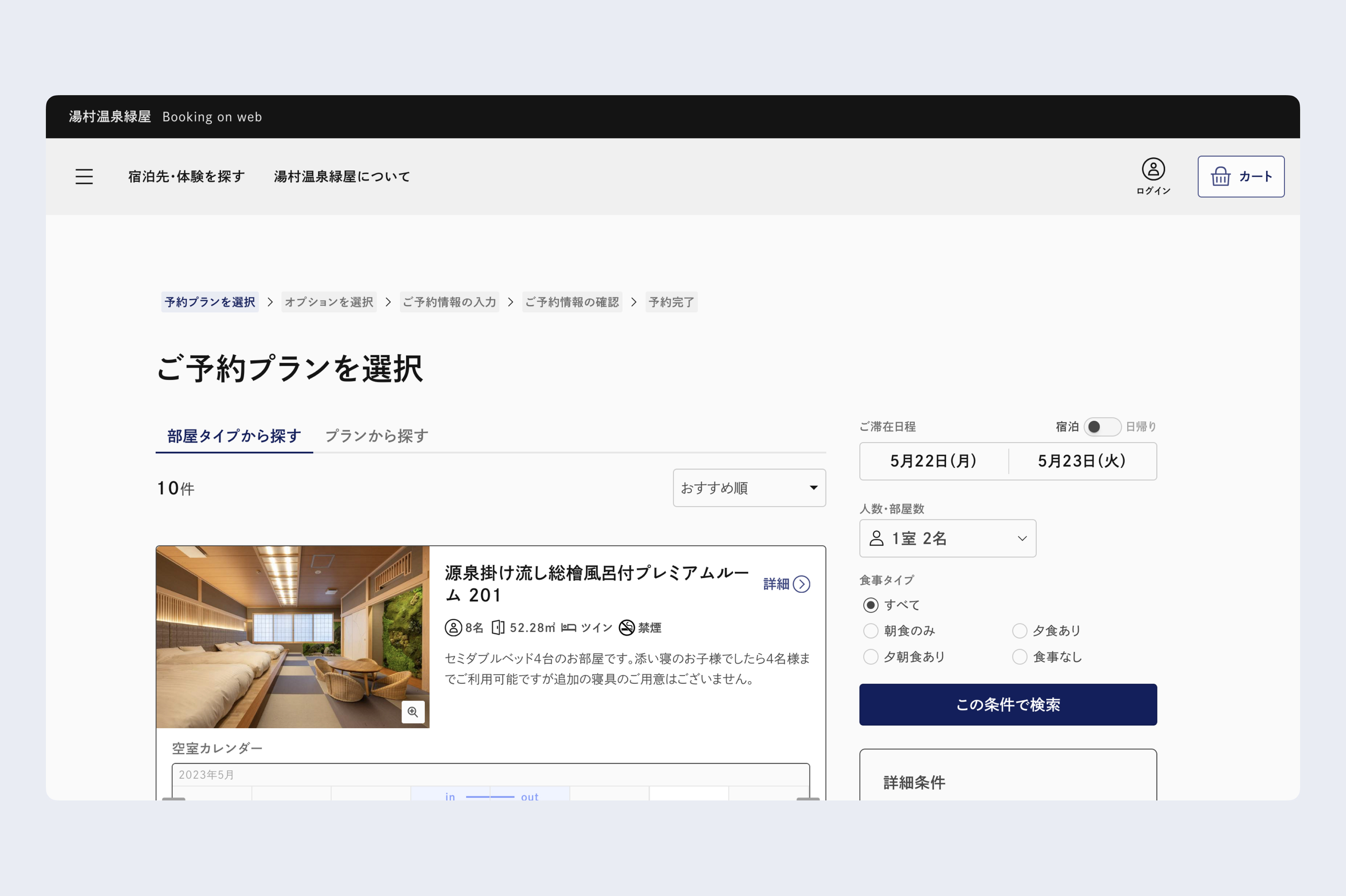Click the 詳細条件 panel heading
1346x896 pixels.
[914, 782]
